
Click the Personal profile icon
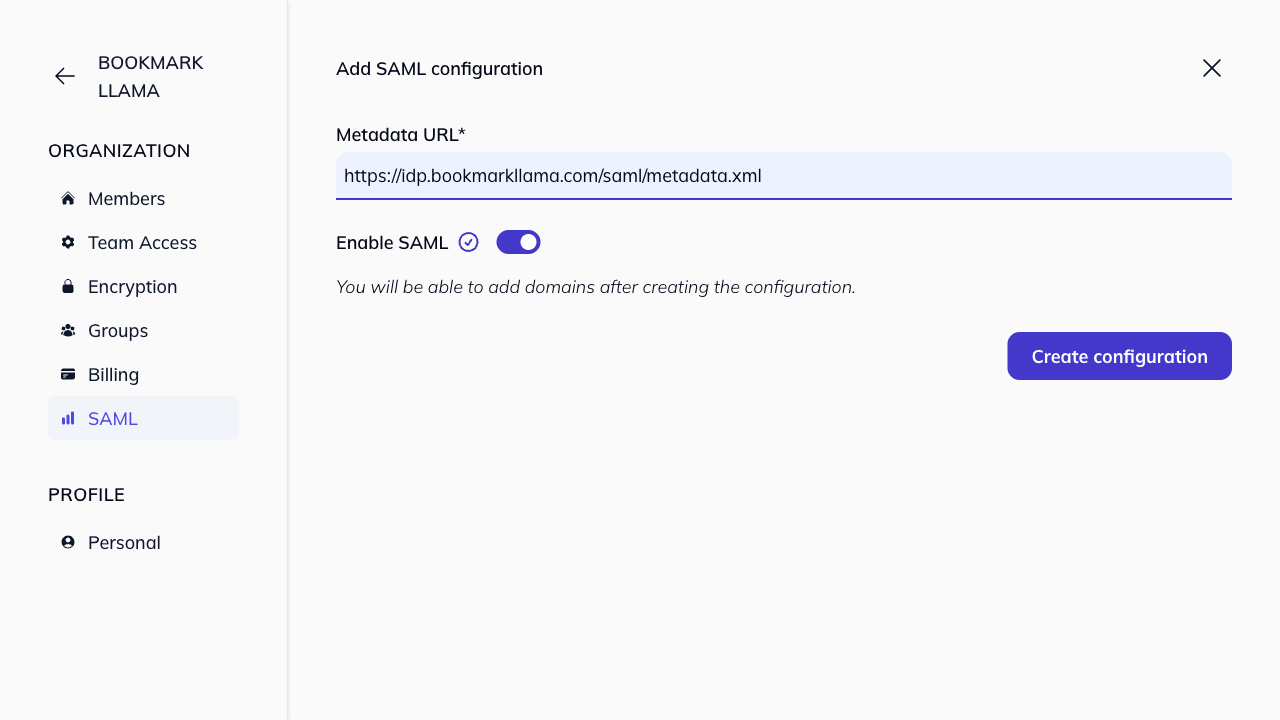67,542
